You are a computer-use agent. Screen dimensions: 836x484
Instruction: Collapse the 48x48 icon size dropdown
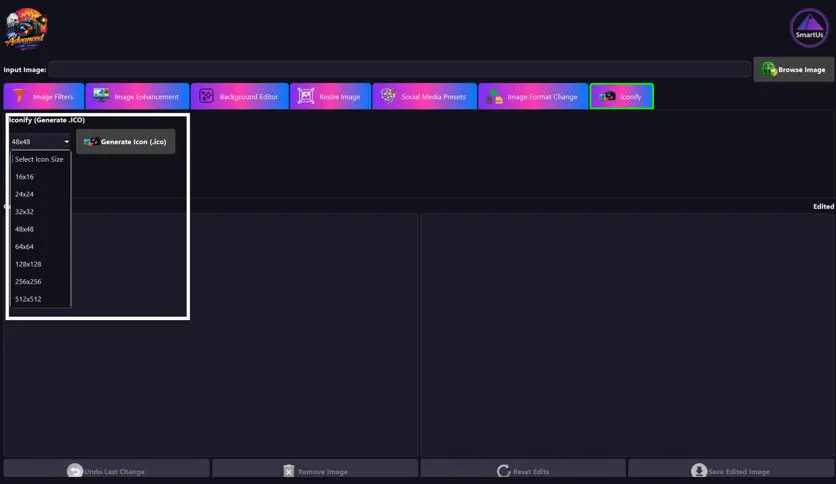pyautogui.click(x=40, y=142)
